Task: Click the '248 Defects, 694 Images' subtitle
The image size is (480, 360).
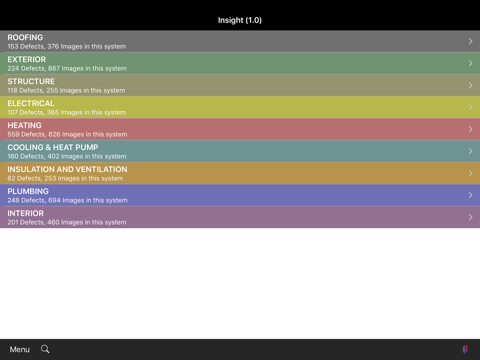Action: 67,201
